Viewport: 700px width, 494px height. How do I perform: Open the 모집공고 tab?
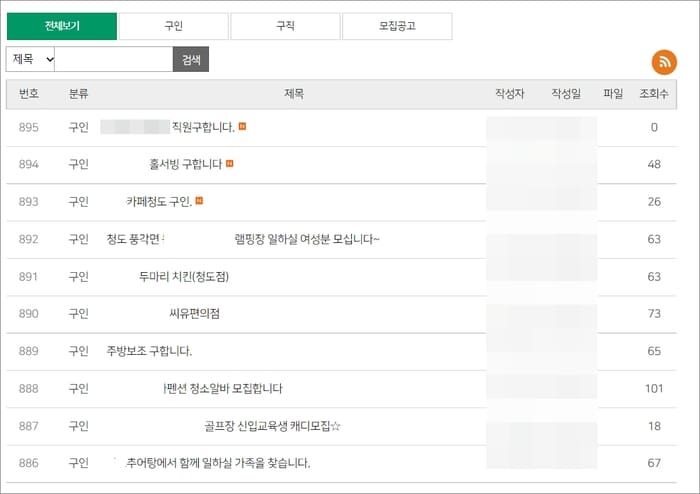[x=397, y=26]
